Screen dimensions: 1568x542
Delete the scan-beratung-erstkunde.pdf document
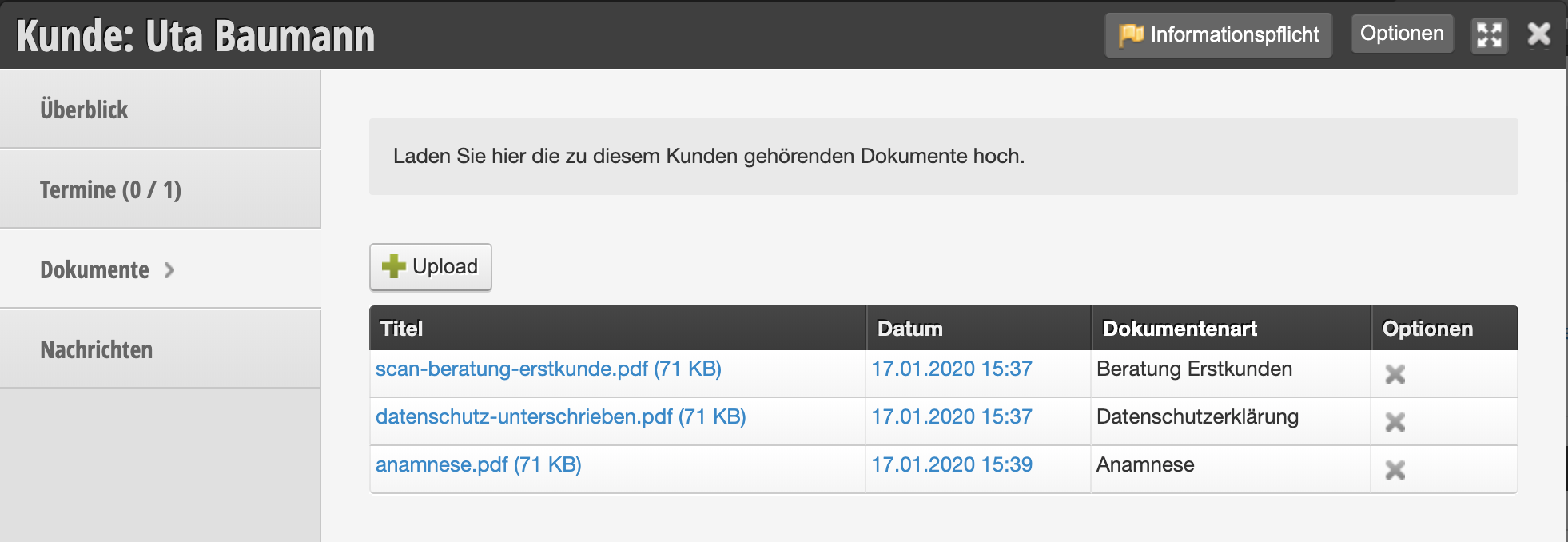click(1395, 374)
